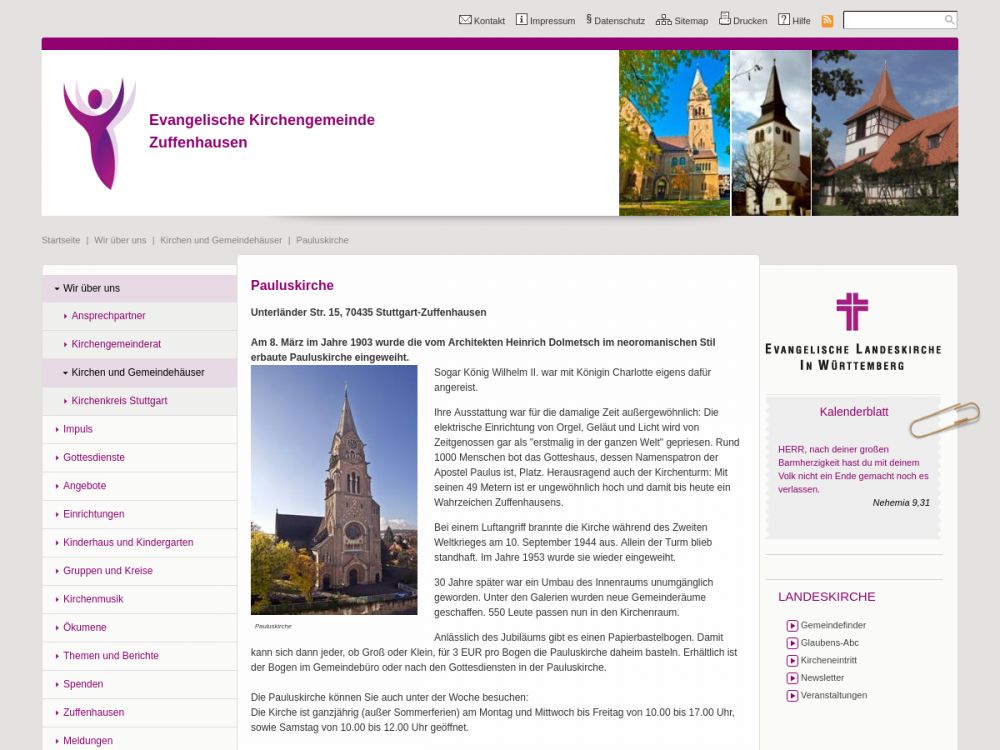Expand the Gottesdienste menu item
1000x750 pixels.
[94, 457]
